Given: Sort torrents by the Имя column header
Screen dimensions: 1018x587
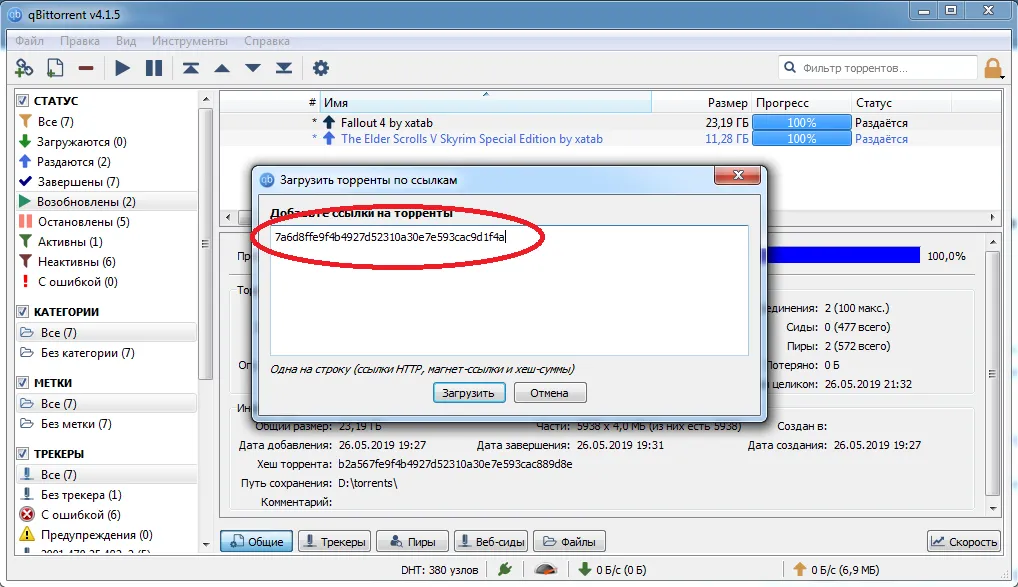Looking at the screenshot, I should 486,103.
